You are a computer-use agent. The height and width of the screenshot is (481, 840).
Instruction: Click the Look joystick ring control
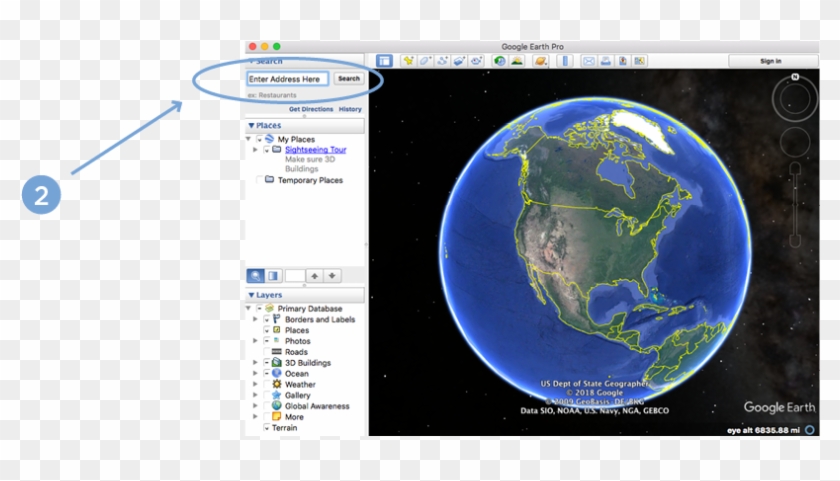click(795, 100)
